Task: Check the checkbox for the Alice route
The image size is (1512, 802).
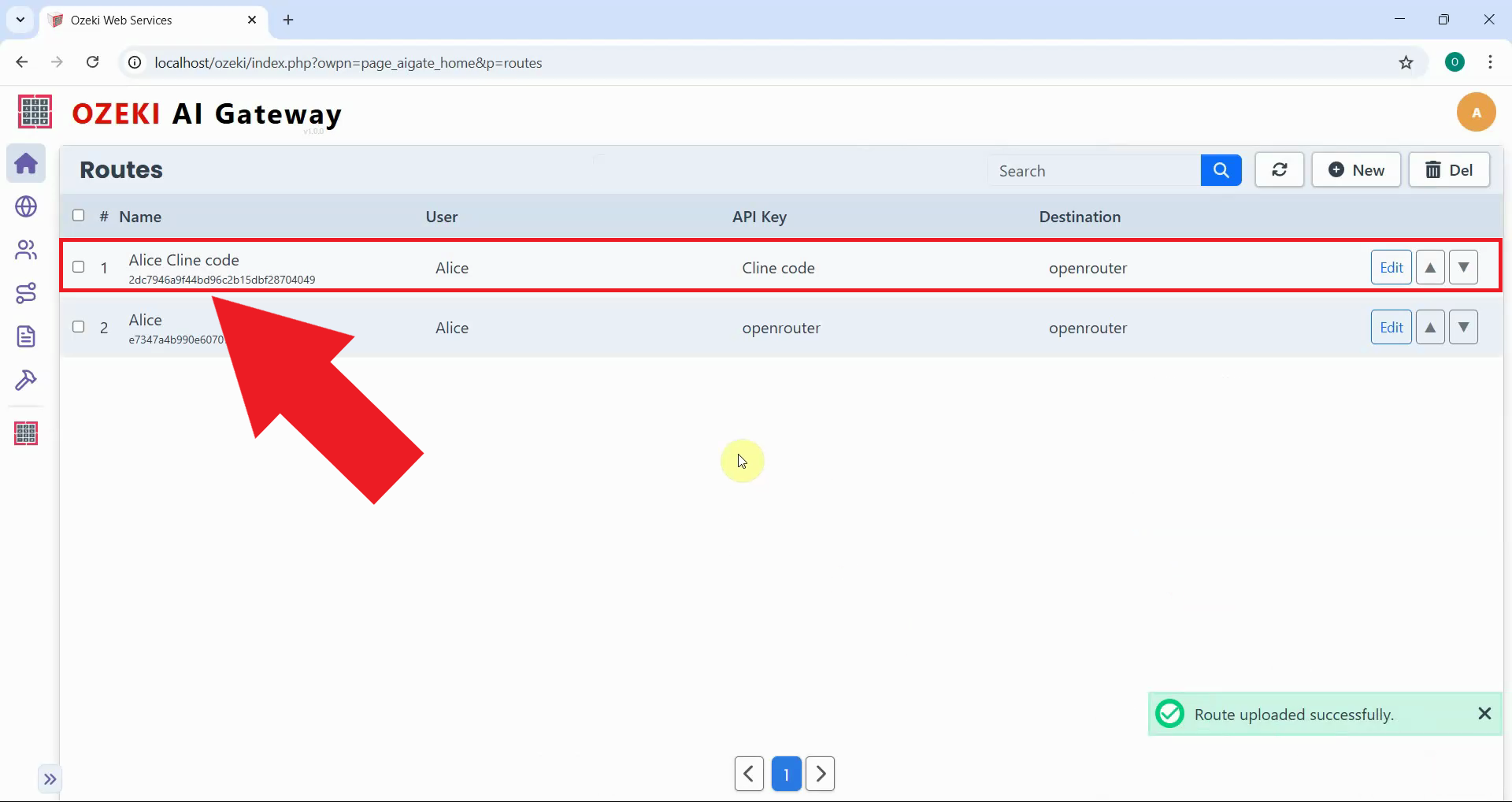Action: [78, 327]
